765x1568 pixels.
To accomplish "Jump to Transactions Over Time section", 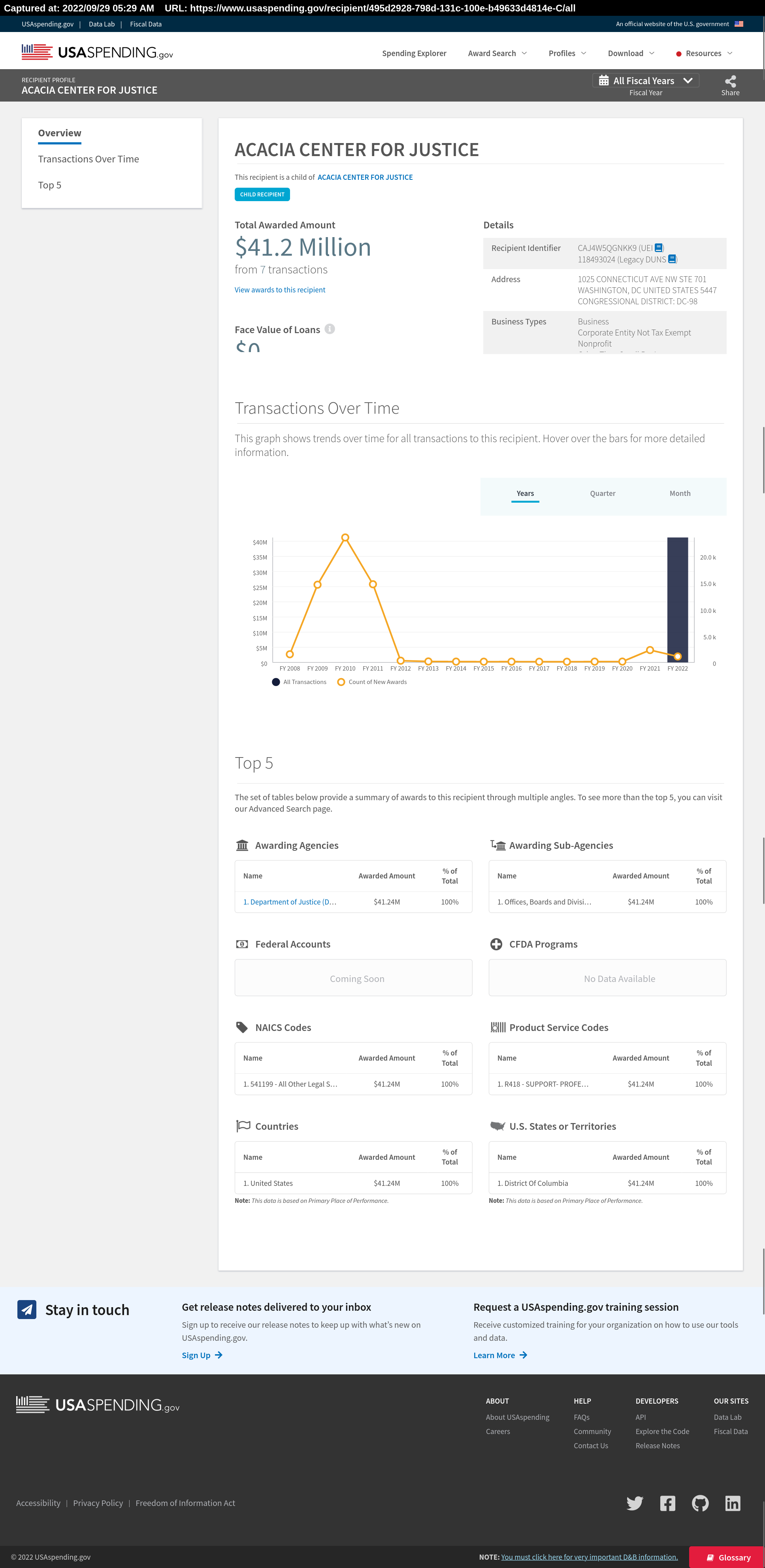I will pyautogui.click(x=88, y=159).
